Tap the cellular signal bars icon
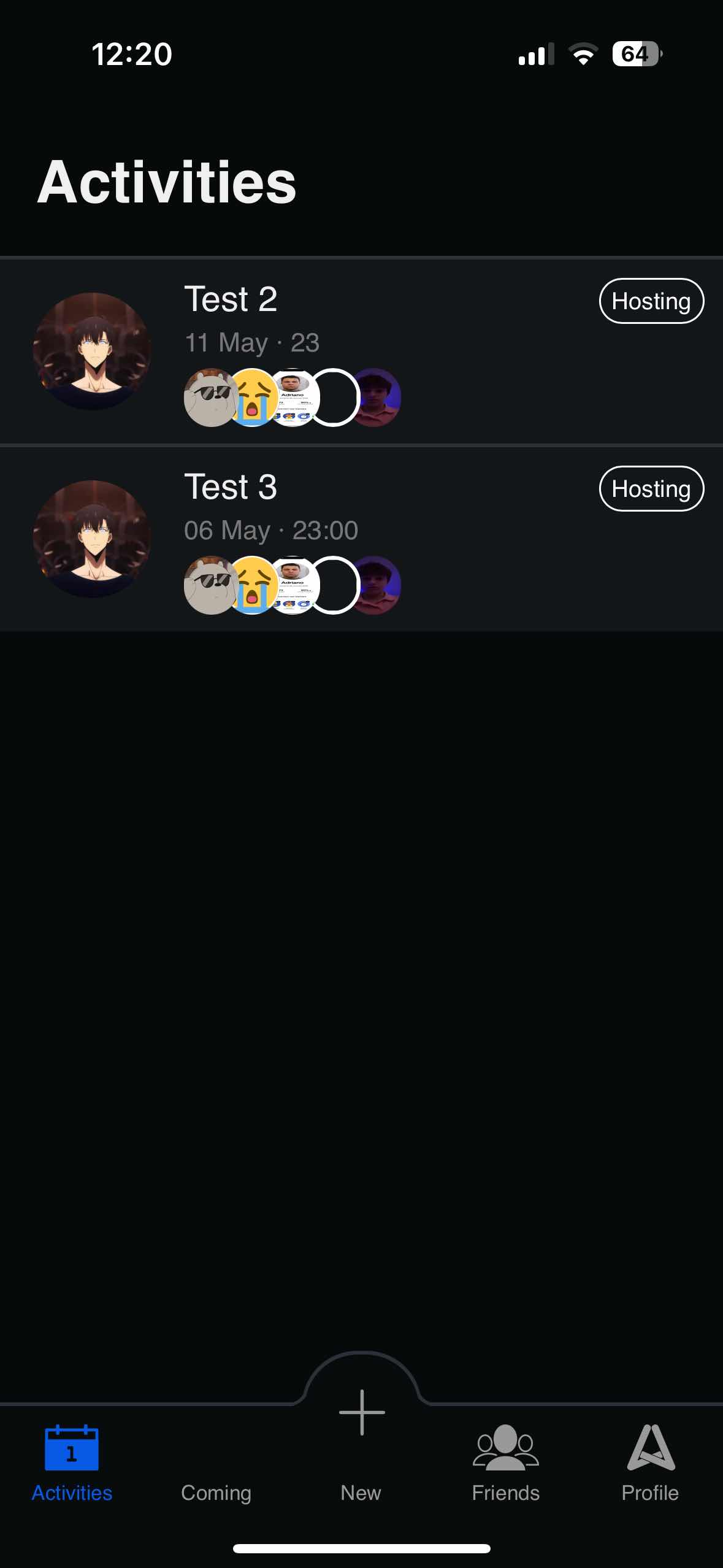The width and height of the screenshot is (723, 1568). pyautogui.click(x=536, y=54)
